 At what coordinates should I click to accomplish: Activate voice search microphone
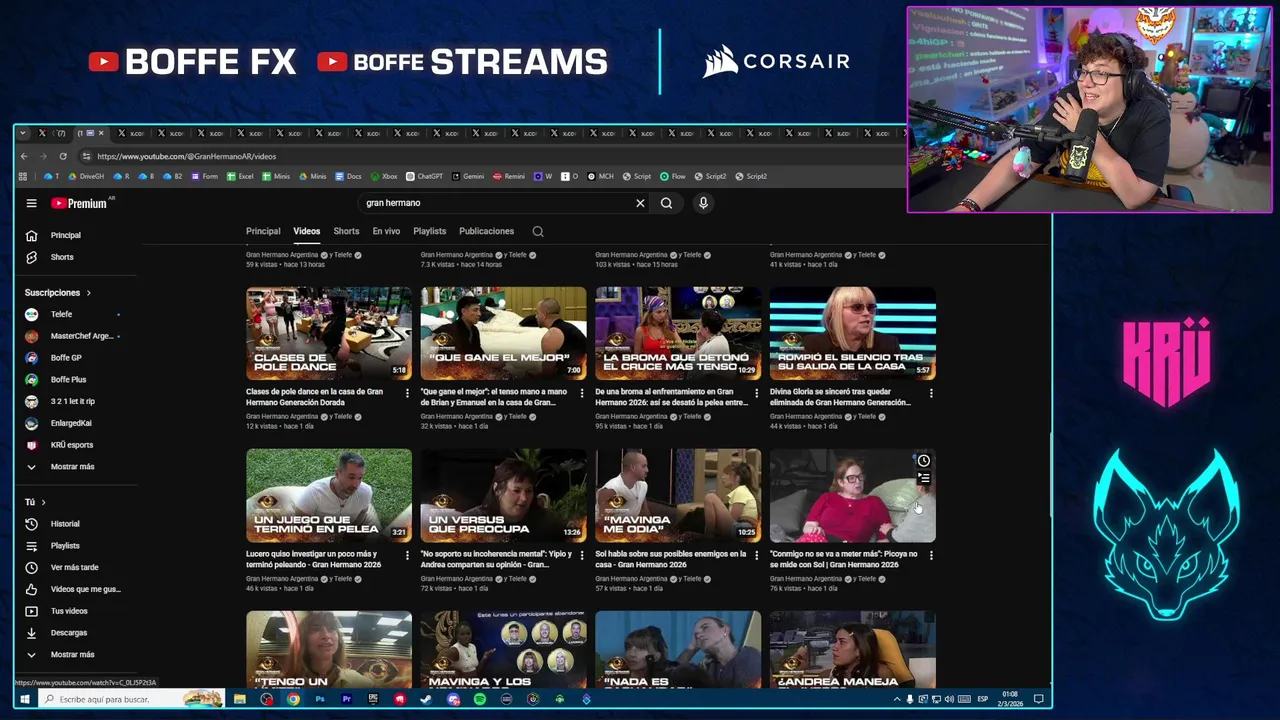click(x=703, y=203)
